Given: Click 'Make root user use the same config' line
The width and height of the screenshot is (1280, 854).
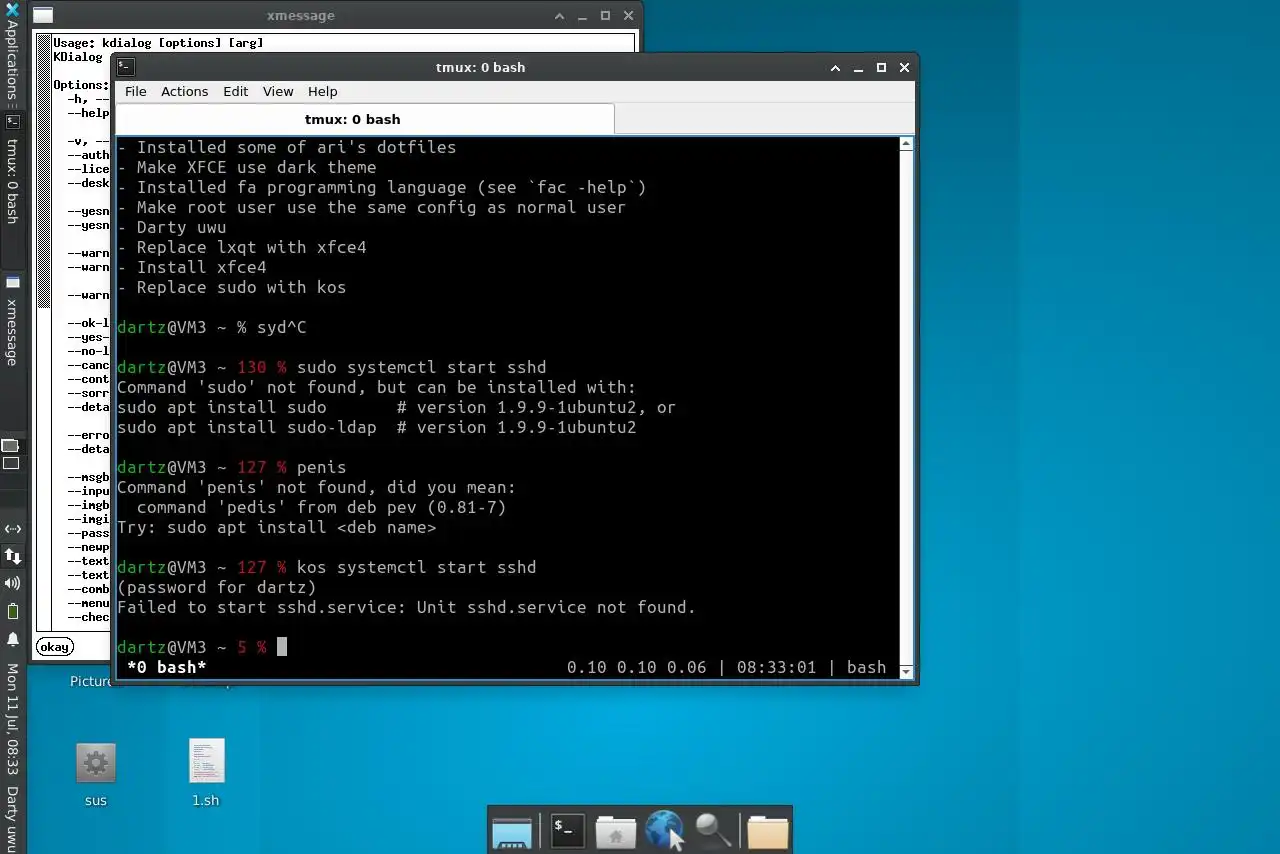Looking at the screenshot, I should click(x=372, y=207).
